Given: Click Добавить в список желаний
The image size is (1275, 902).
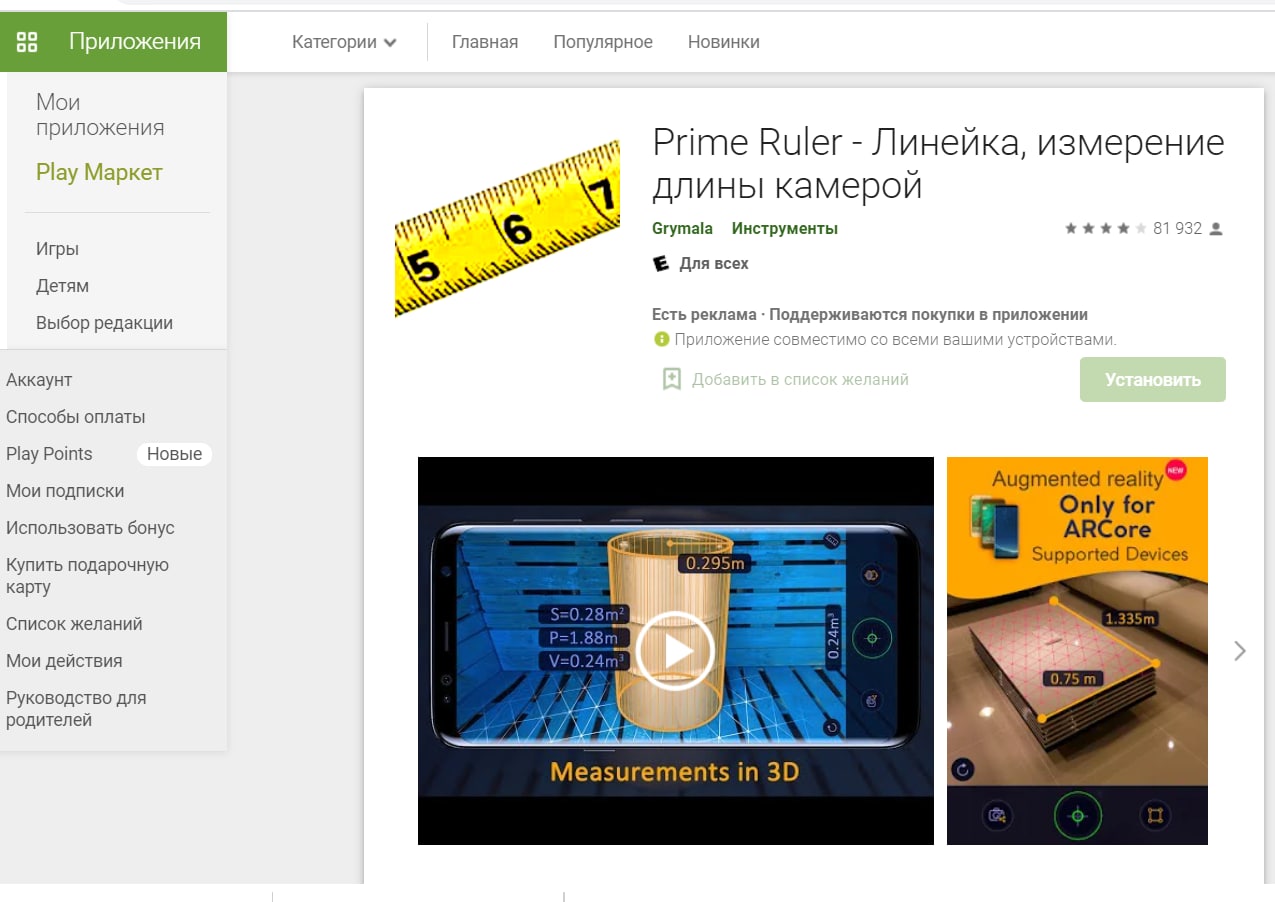Looking at the screenshot, I should pyautogui.click(x=800, y=380).
